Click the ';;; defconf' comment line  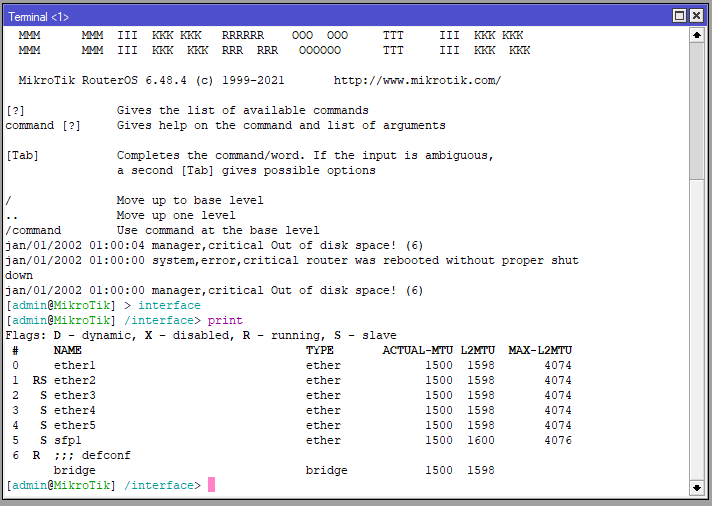pyautogui.click(x=92, y=455)
